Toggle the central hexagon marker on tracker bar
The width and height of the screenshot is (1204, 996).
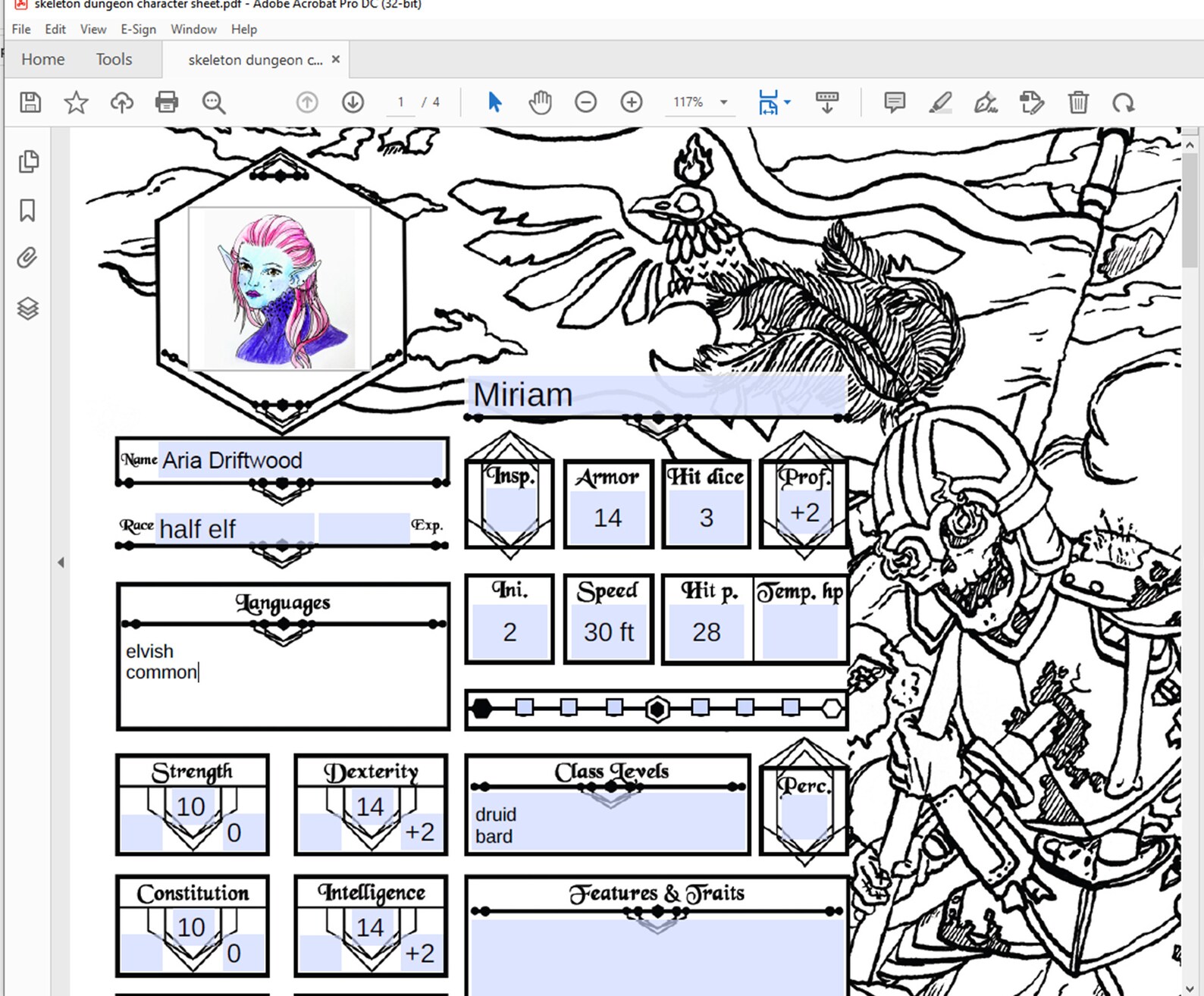coord(657,709)
